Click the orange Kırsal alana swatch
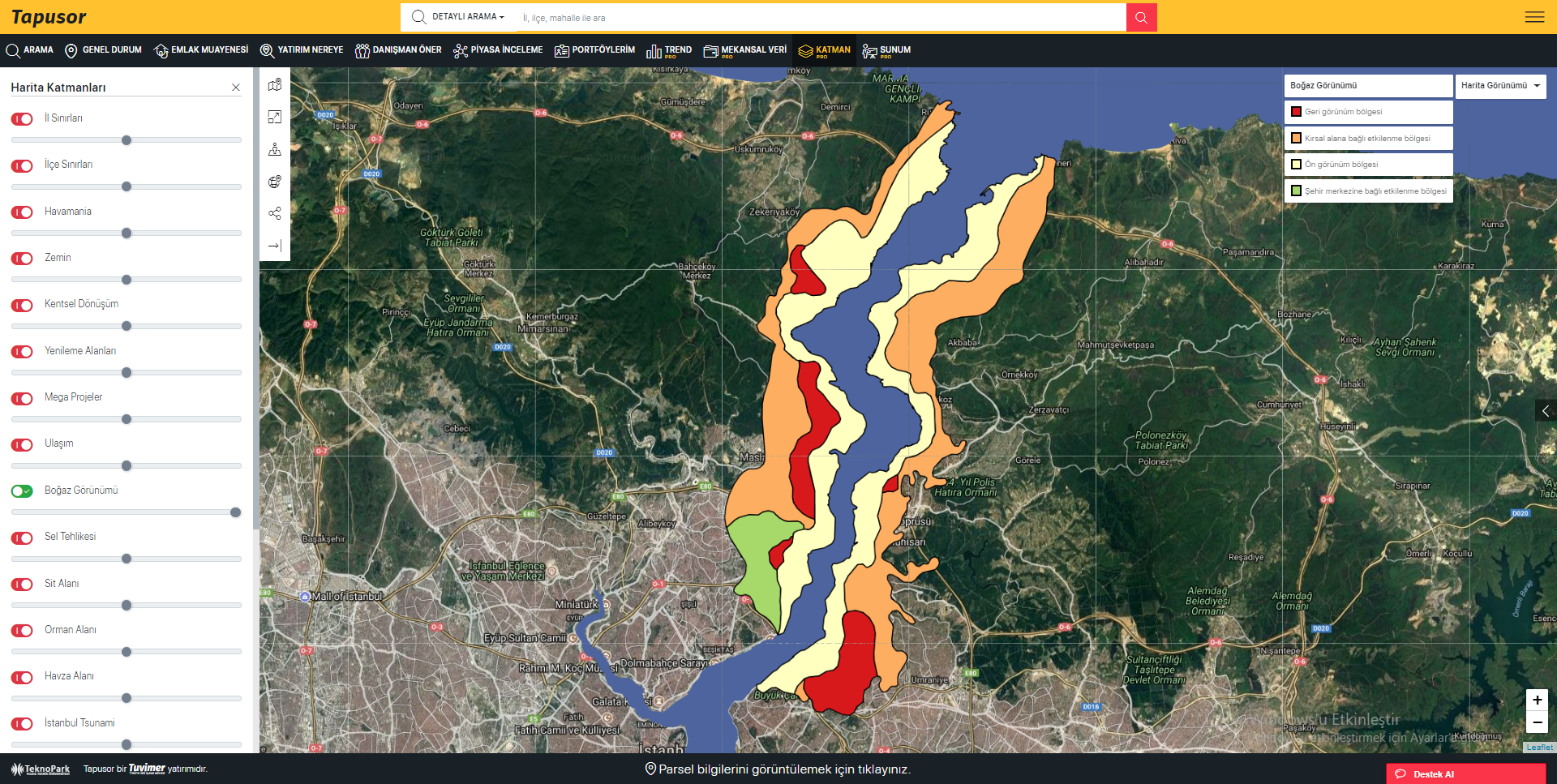 pos(1296,139)
